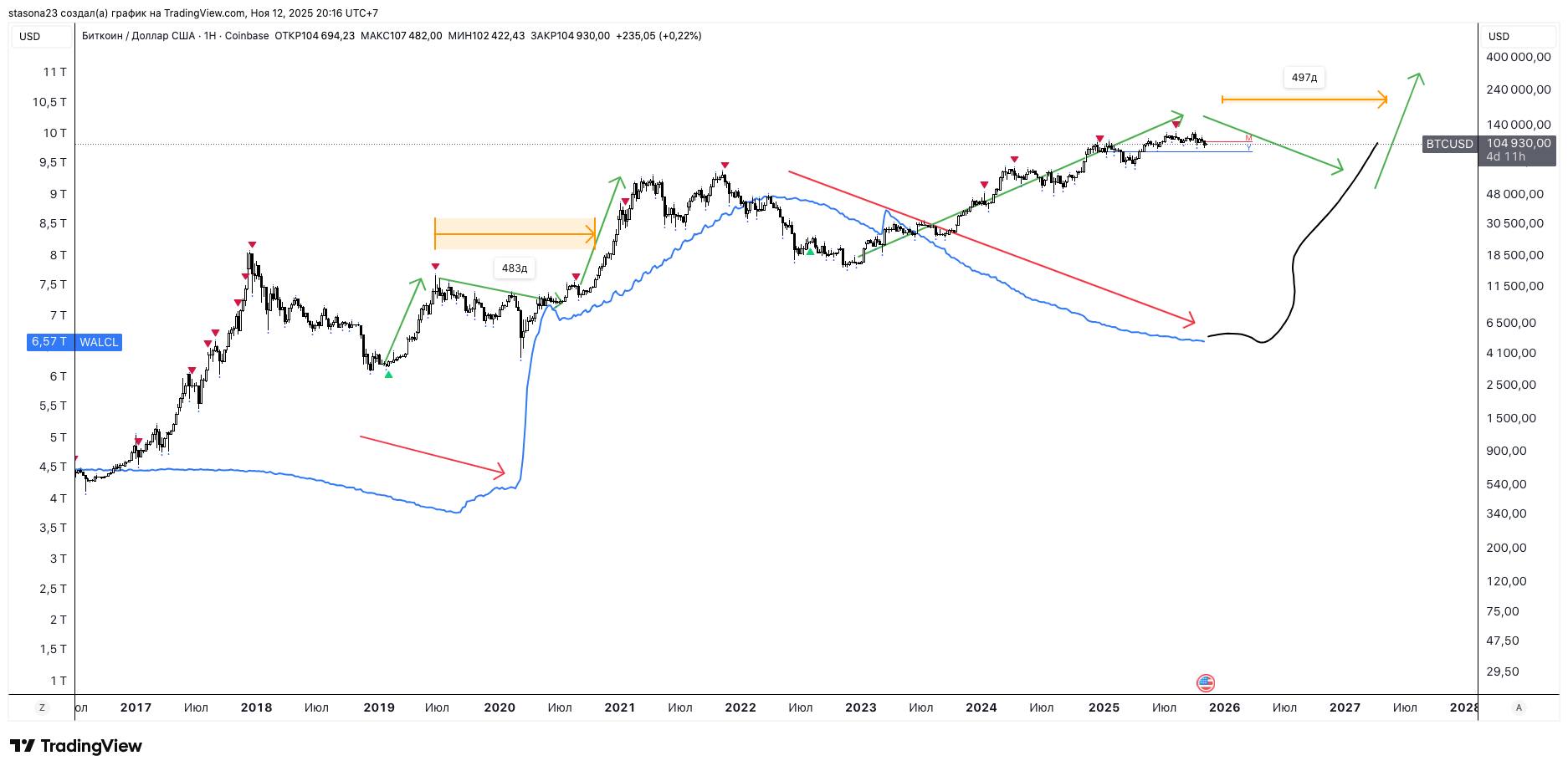Click red triangle above late-2017 peak
The image size is (1568, 771).
[x=252, y=245]
